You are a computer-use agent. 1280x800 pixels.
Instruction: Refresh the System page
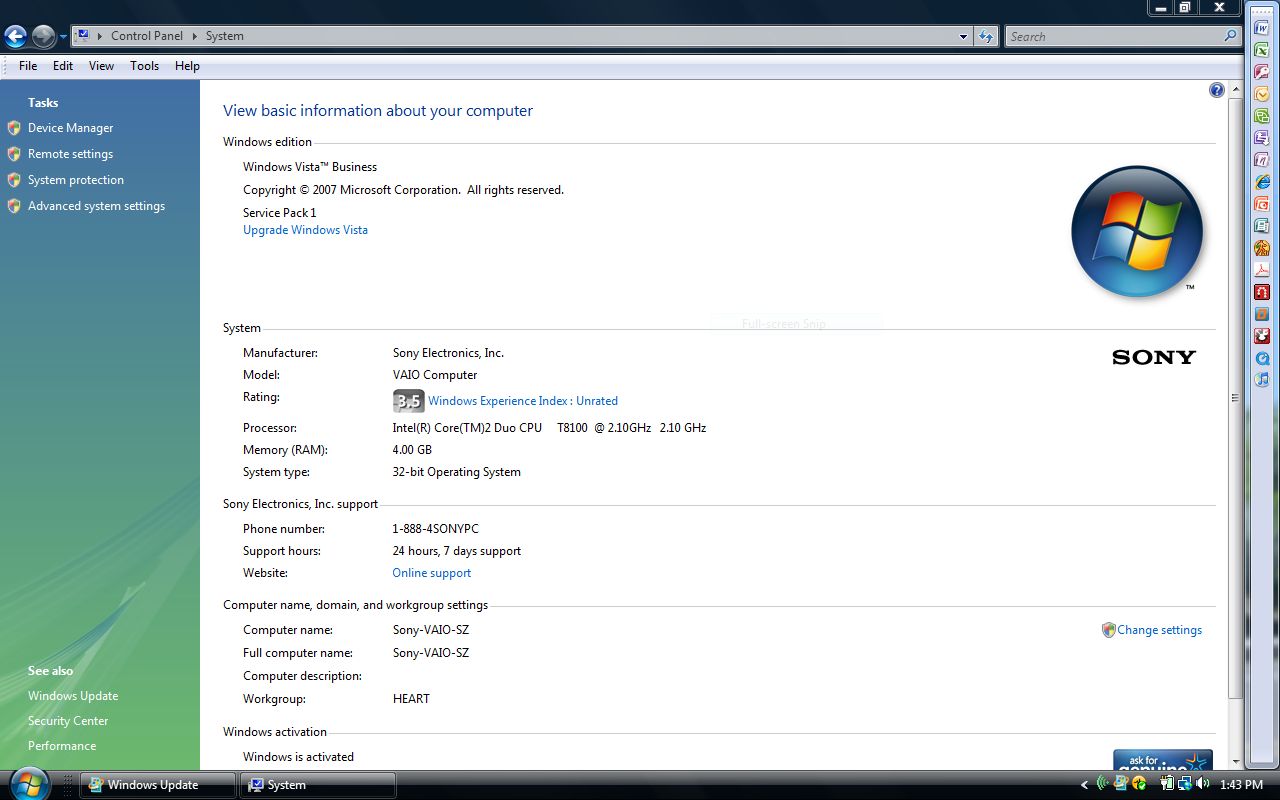click(x=986, y=36)
